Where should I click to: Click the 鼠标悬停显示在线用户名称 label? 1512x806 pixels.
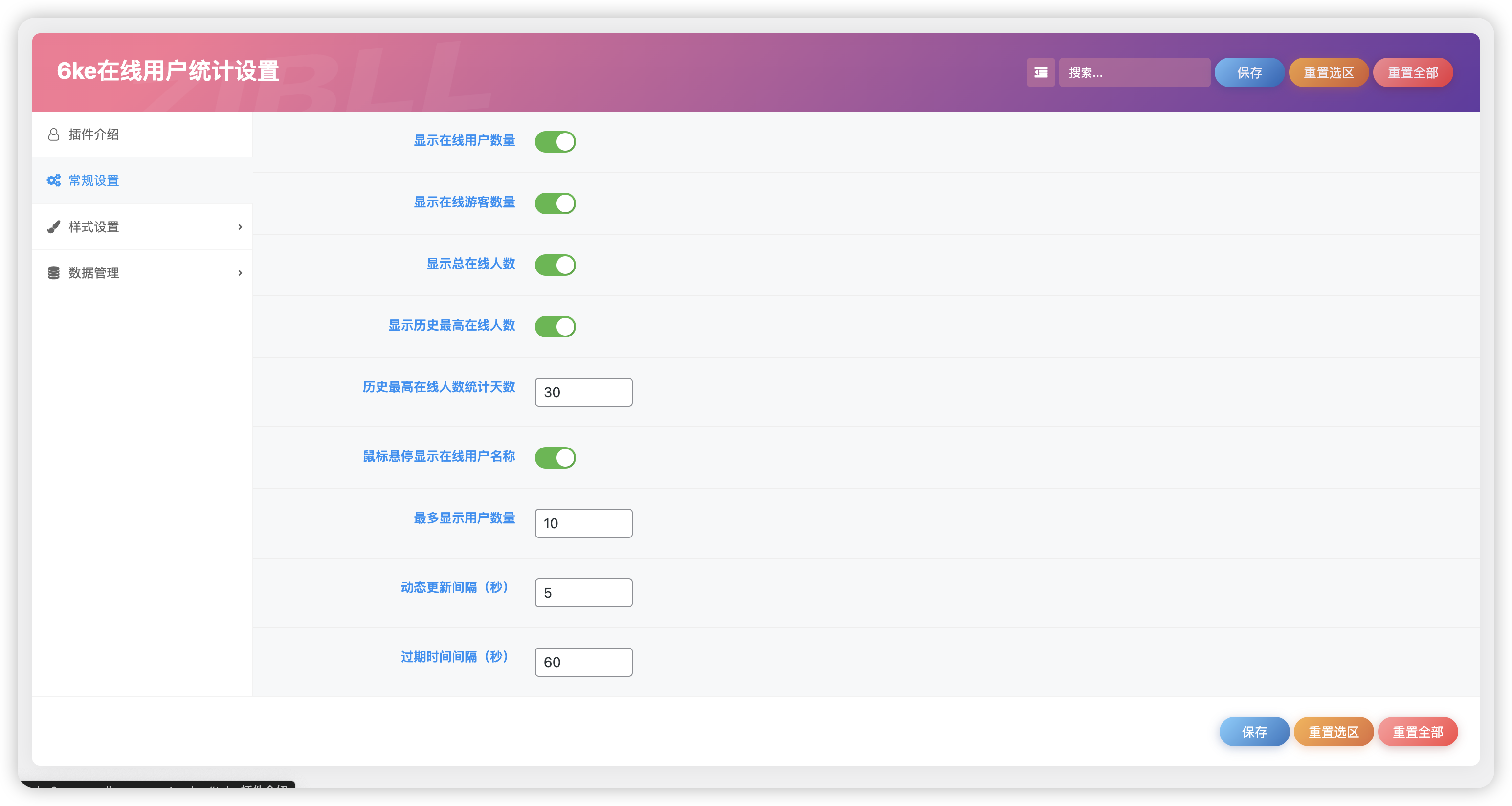pyautogui.click(x=439, y=456)
